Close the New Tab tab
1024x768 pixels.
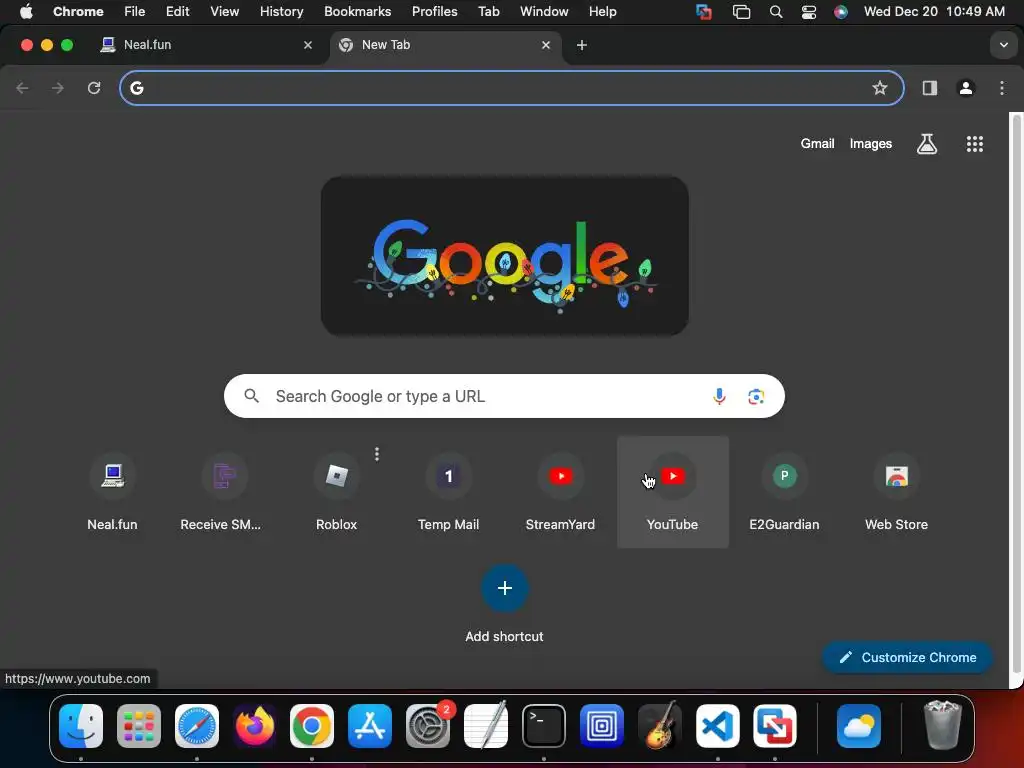click(546, 45)
